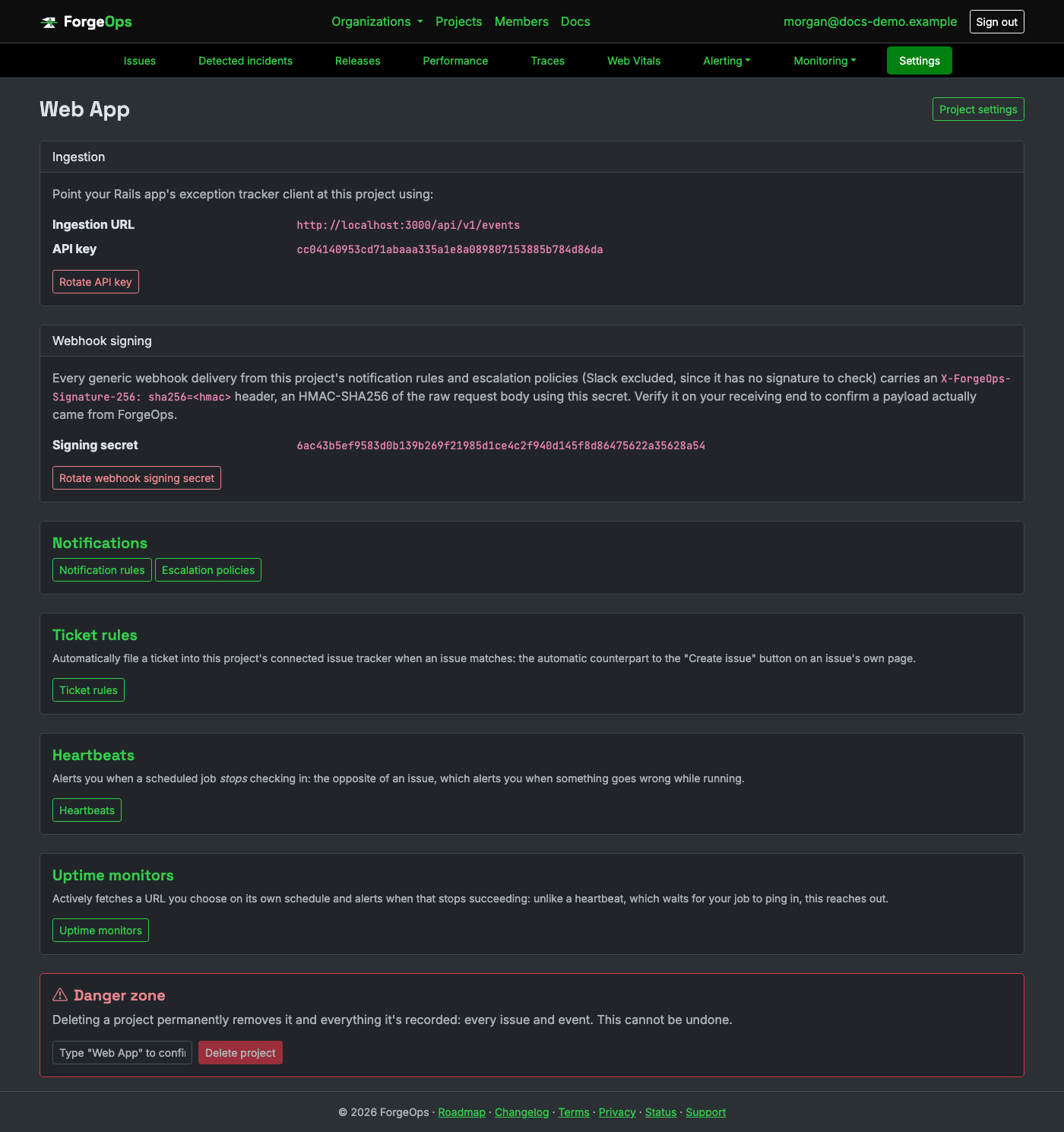Go to the Web Vitals tab
The height and width of the screenshot is (1132, 1064).
coord(634,61)
